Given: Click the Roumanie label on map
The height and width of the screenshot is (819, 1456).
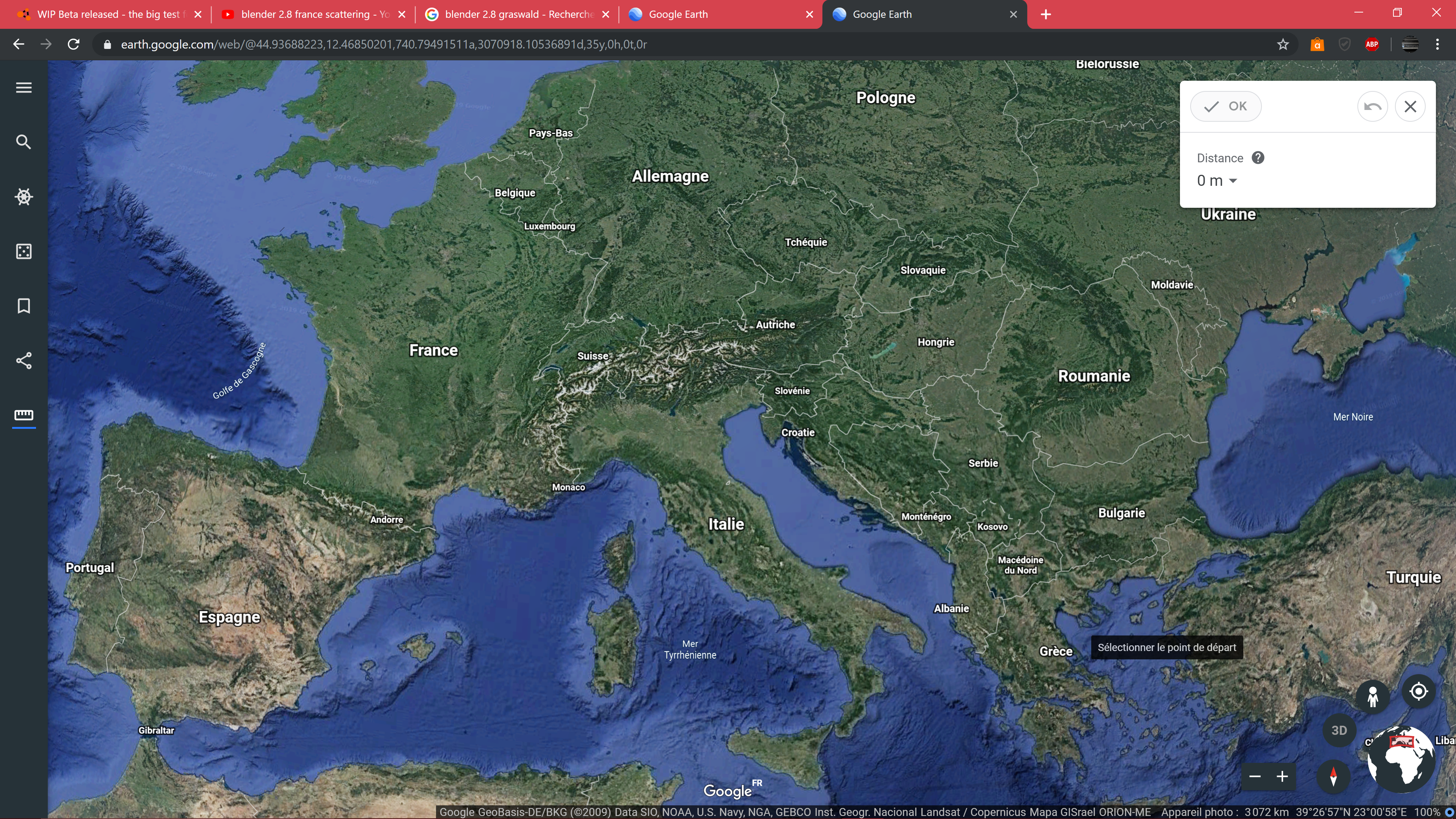Looking at the screenshot, I should pos(1094,376).
